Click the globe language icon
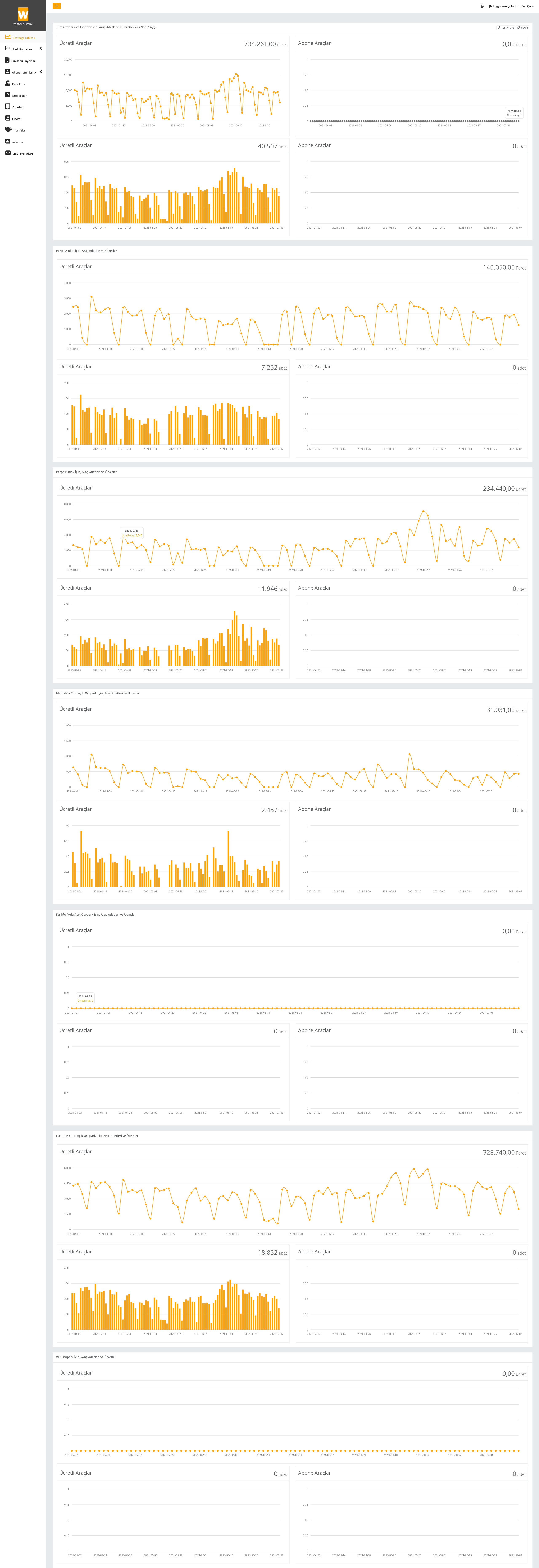The height and width of the screenshot is (1568, 539). (x=482, y=6)
